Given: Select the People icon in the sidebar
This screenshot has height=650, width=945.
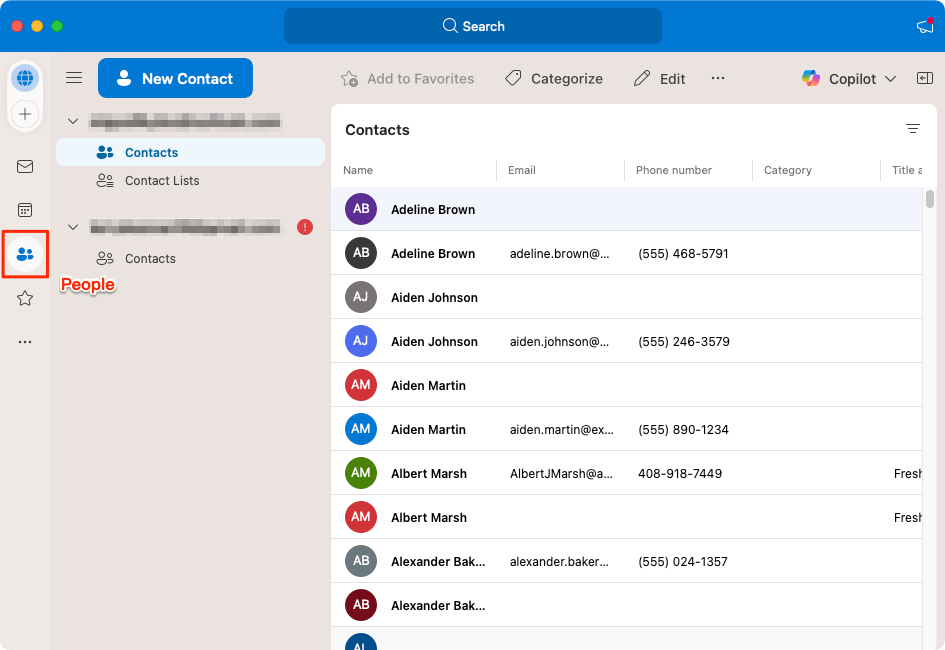Looking at the screenshot, I should click(x=25, y=254).
